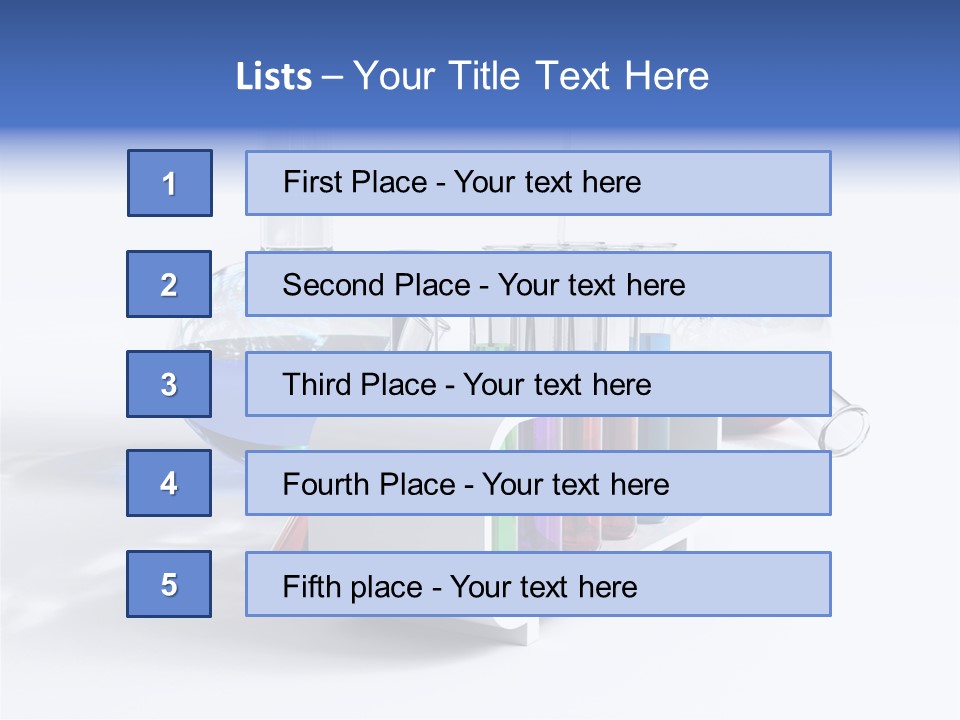Click into the 'Third Place' text bar
The image size is (960, 720).
[538, 384]
